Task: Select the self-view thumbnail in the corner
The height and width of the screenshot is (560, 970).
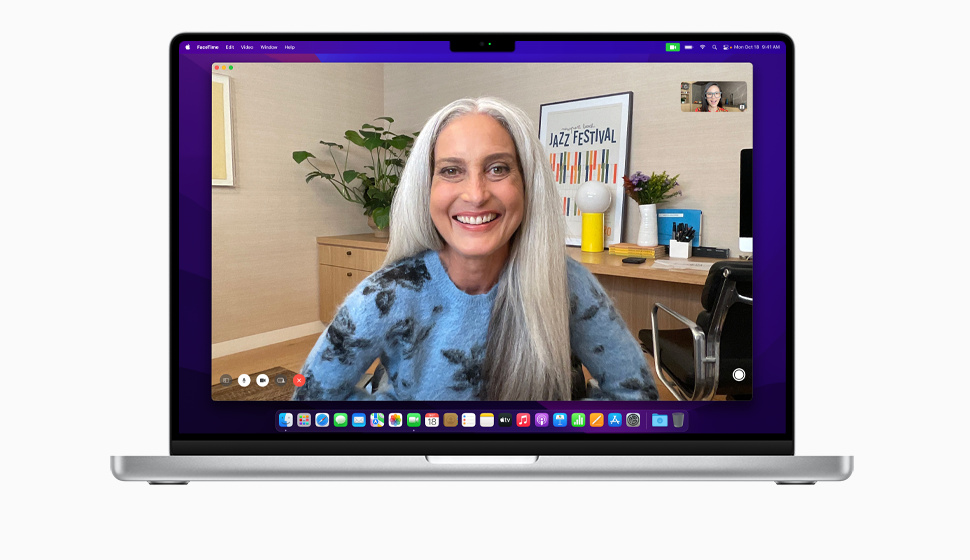Action: pos(714,96)
